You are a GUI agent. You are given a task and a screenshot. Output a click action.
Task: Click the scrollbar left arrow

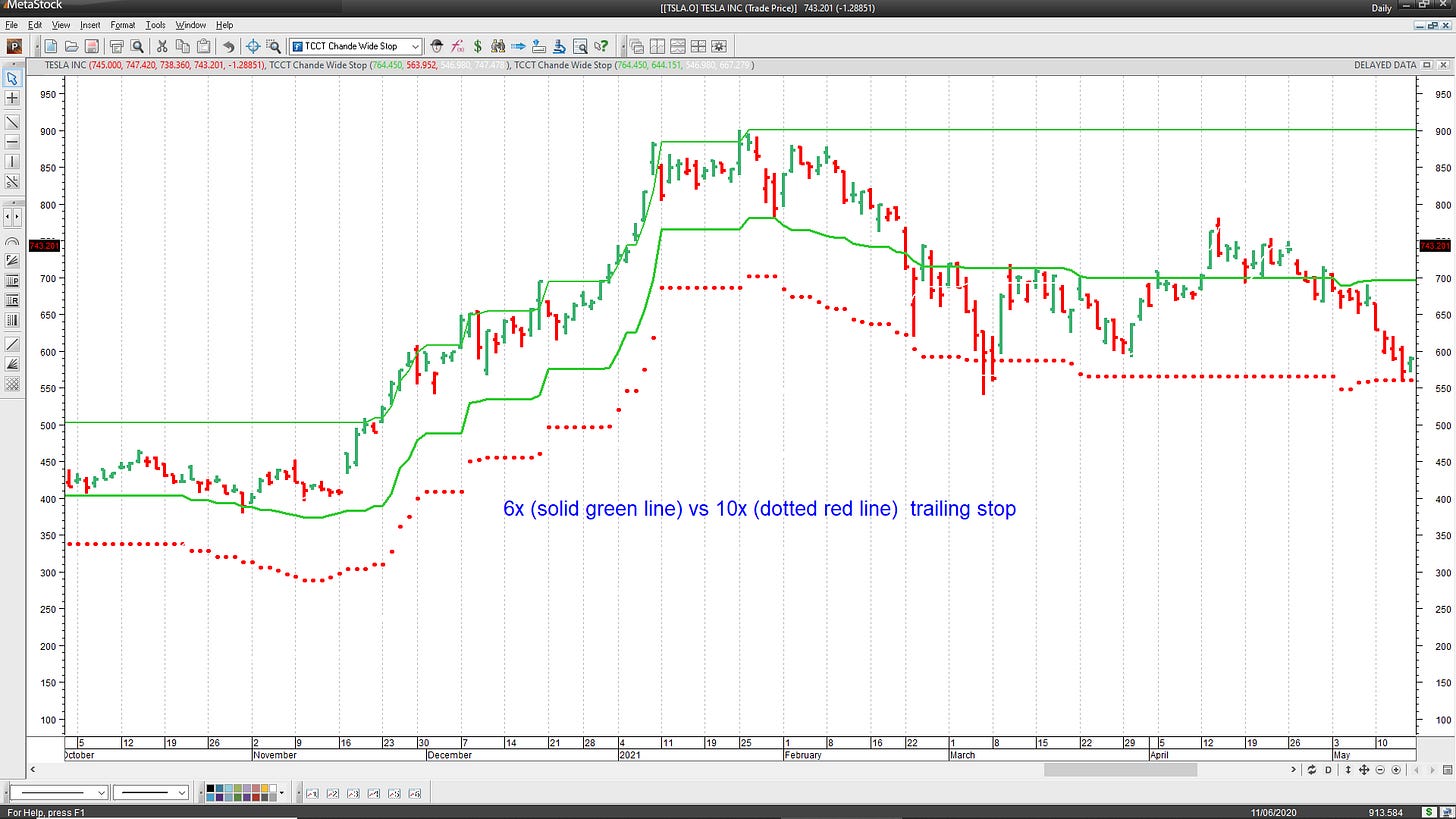pyautogui.click(x=34, y=770)
